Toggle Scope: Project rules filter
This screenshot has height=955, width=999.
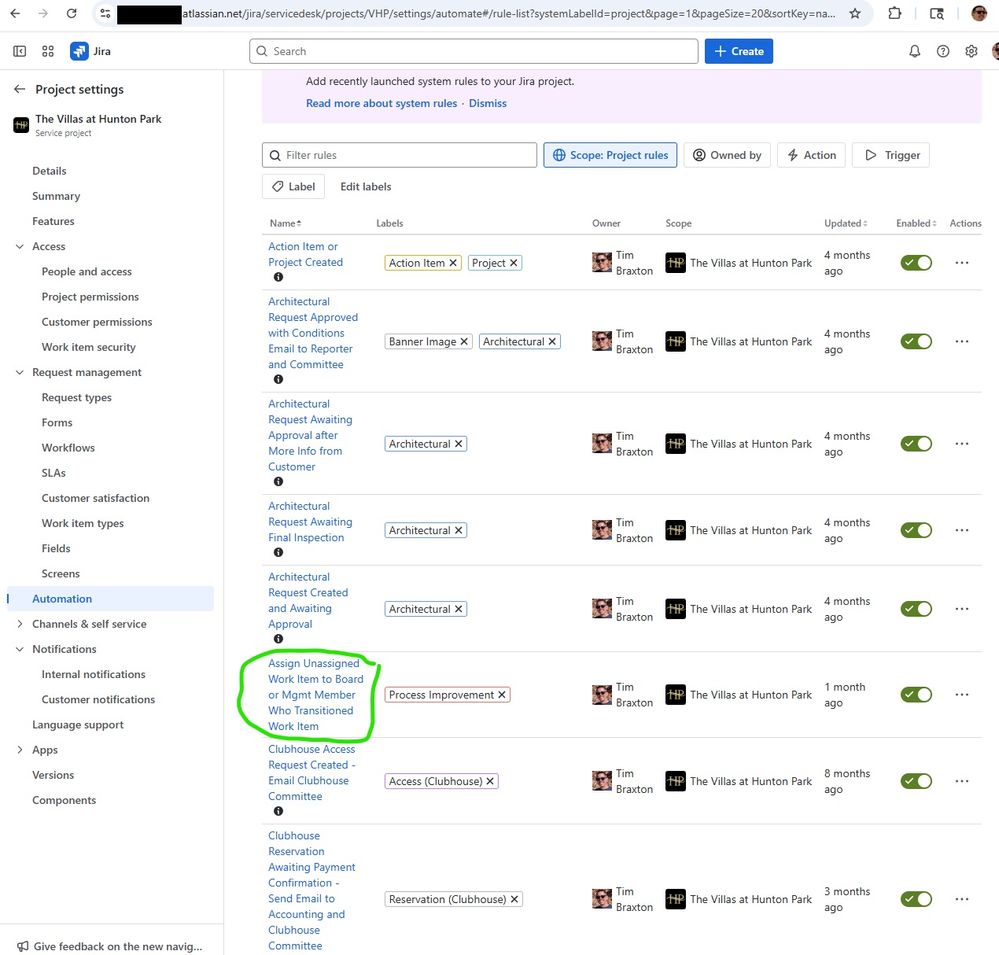pyautogui.click(x=610, y=155)
